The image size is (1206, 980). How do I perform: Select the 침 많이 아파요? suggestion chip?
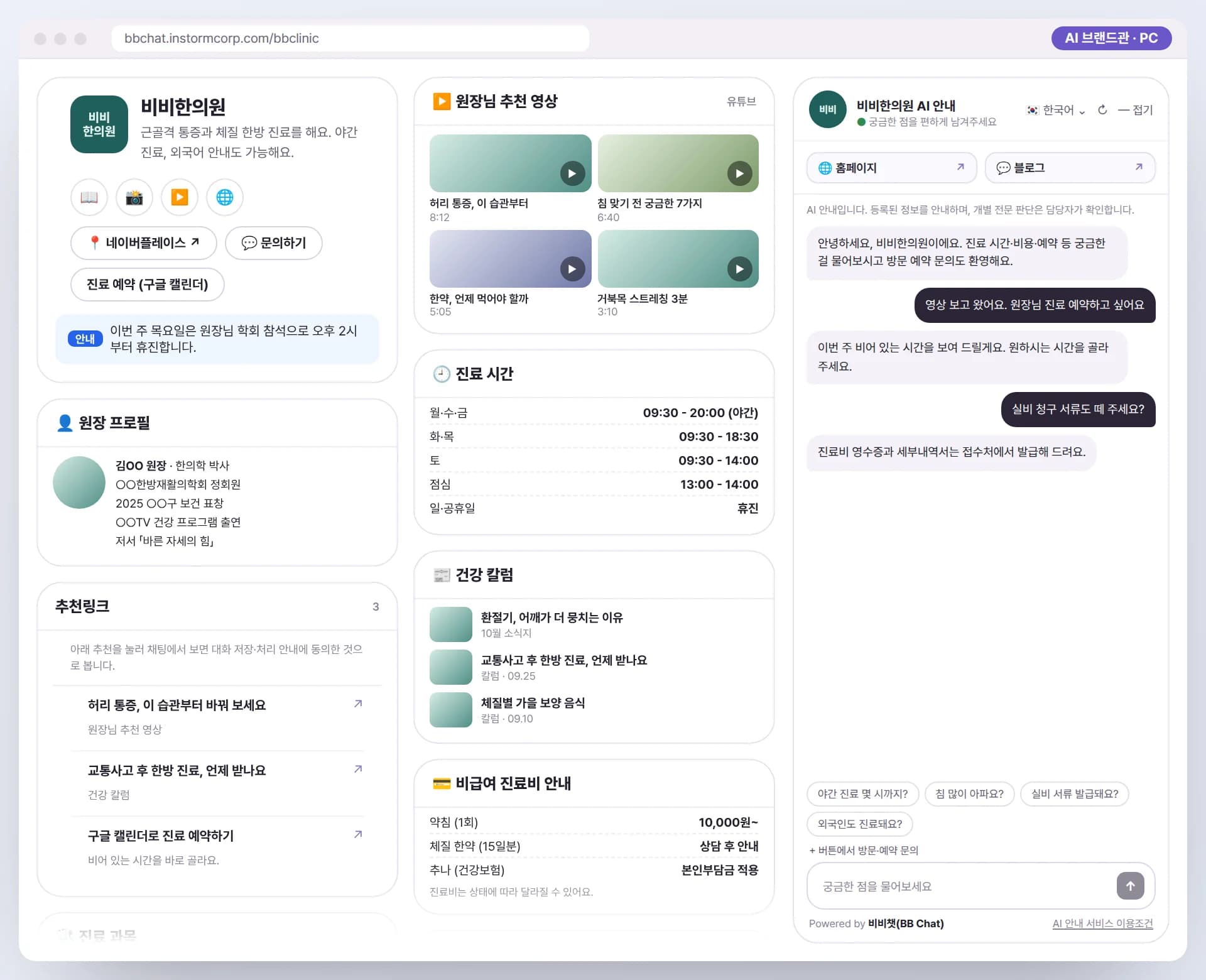pyautogui.click(x=969, y=794)
